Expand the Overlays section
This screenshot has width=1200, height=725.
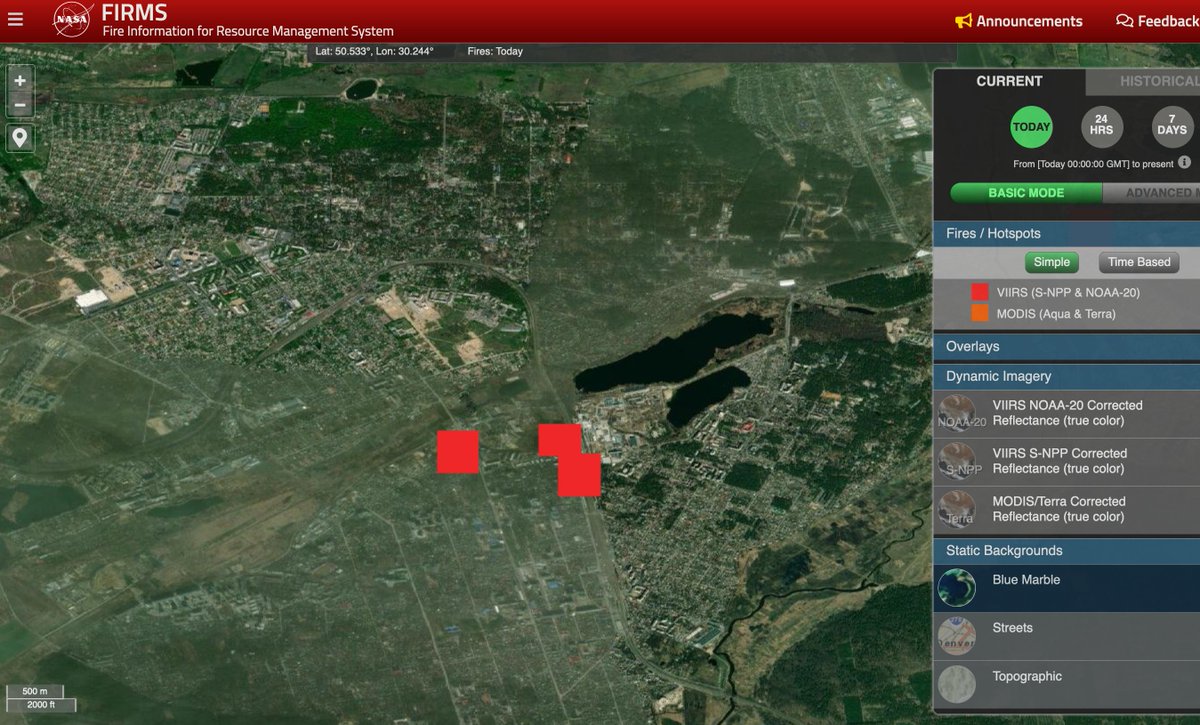1066,346
